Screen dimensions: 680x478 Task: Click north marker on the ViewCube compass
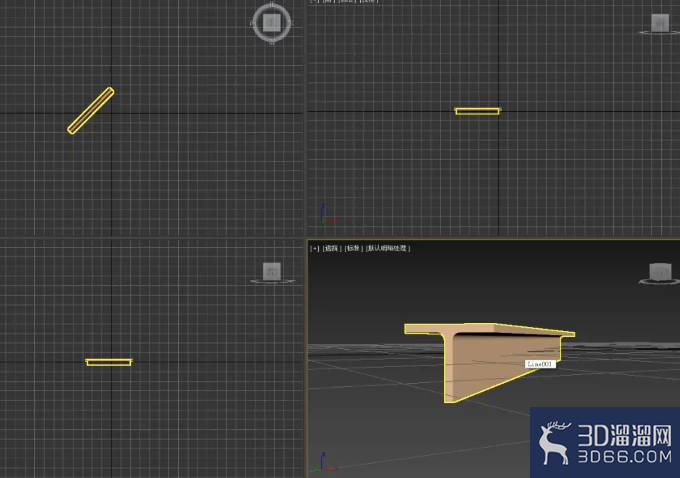tap(271, 4)
